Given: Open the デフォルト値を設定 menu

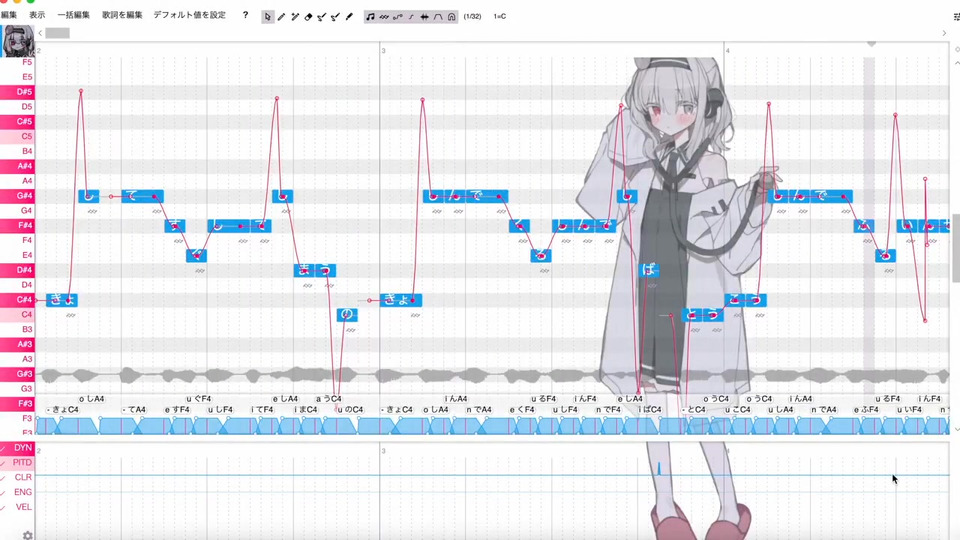Looking at the screenshot, I should point(189,15).
